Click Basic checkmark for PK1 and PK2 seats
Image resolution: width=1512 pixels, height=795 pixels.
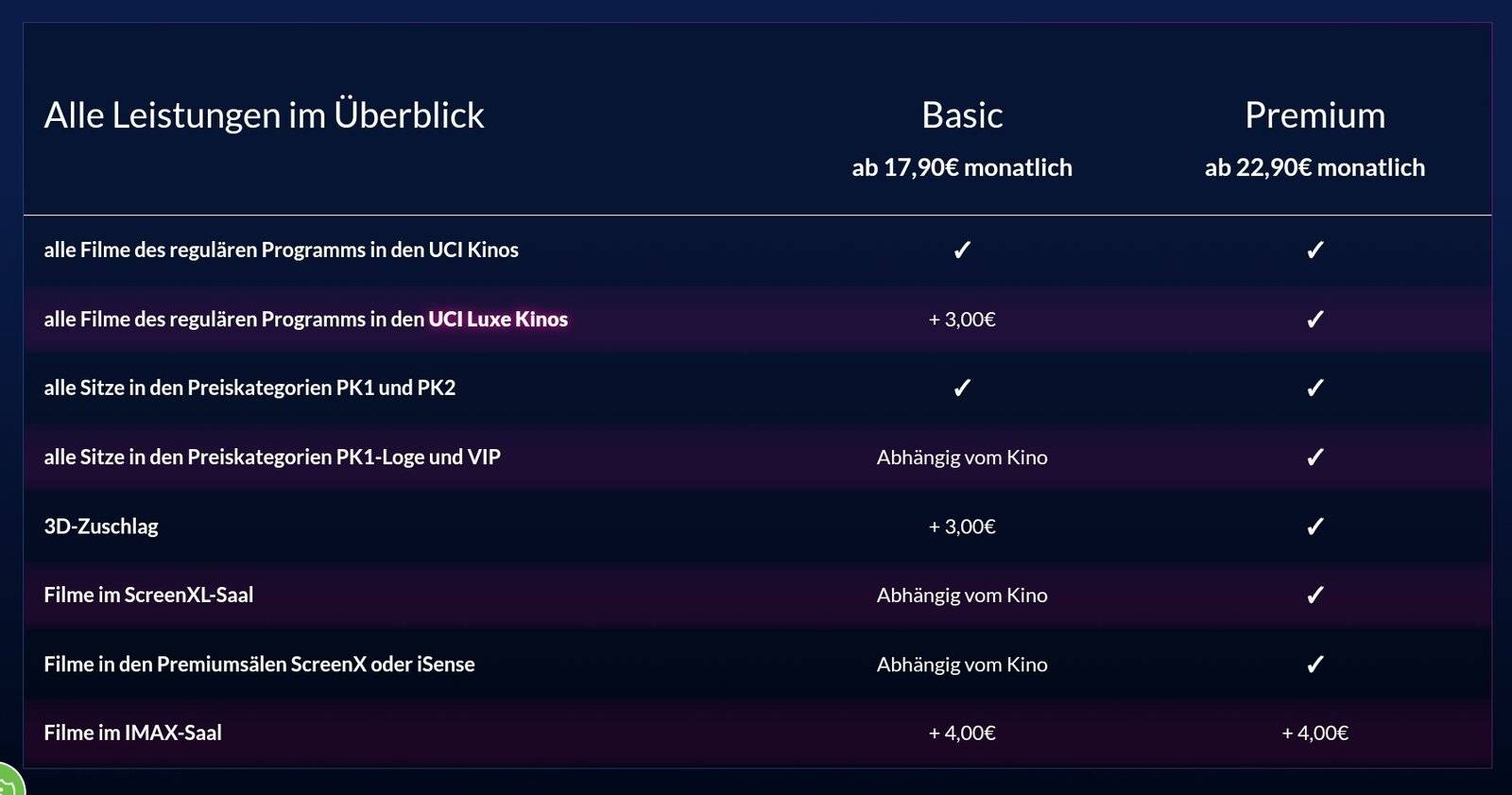tap(962, 388)
